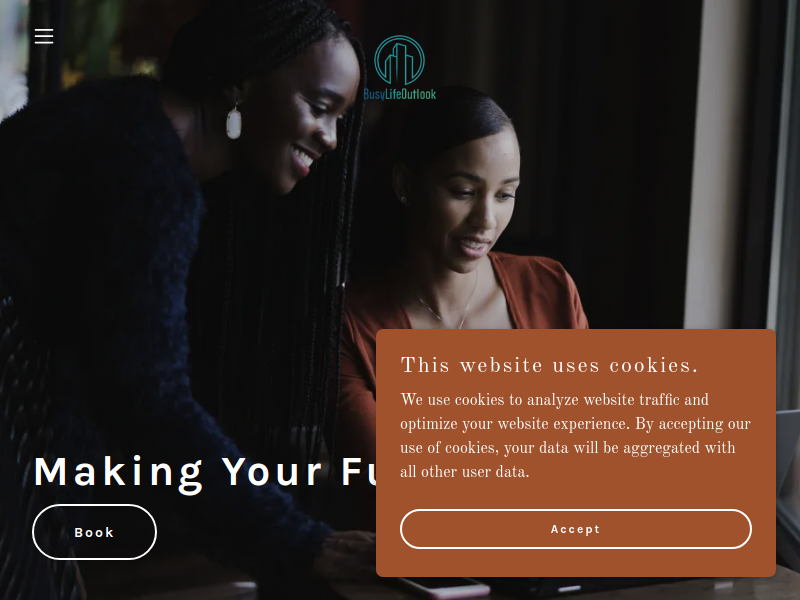The width and height of the screenshot is (800, 600).
Task: Click the dark navy fuzzy sweater sleeve
Action: pyautogui.click(x=102, y=255)
